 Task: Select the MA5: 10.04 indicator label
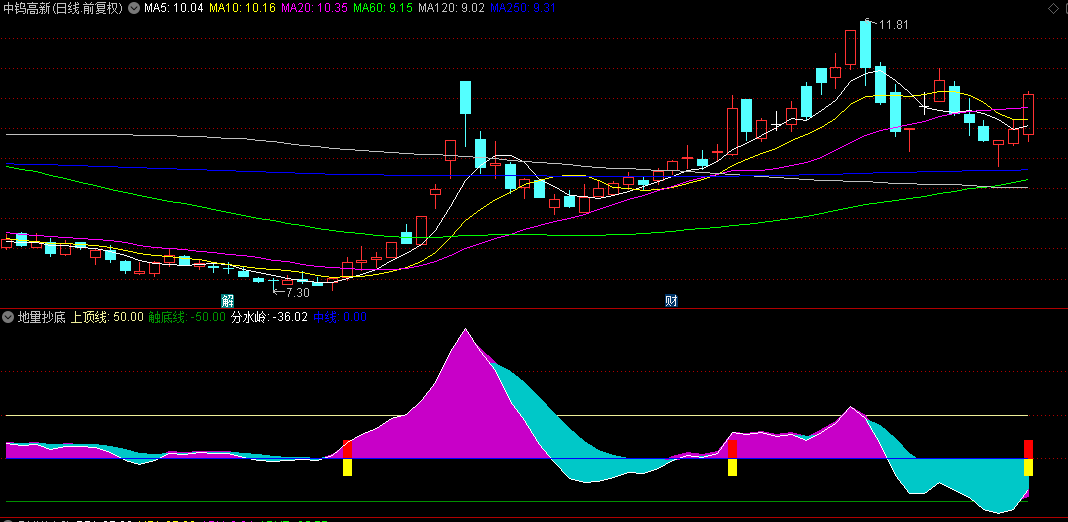click(172, 8)
